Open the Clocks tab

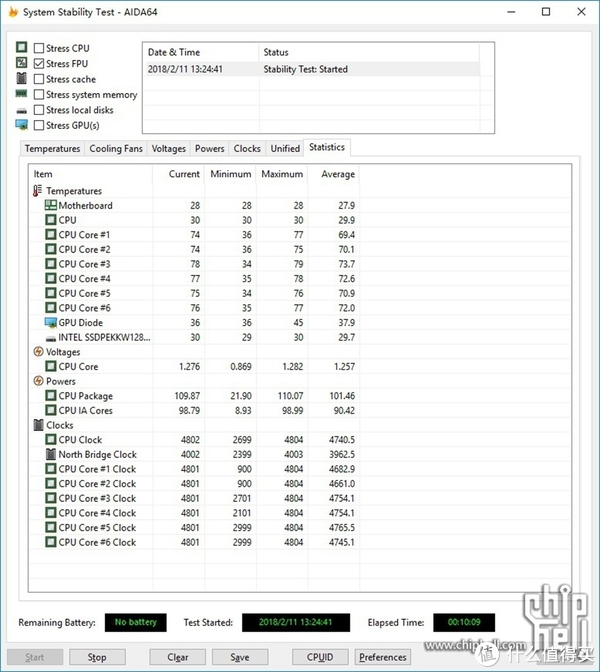pyautogui.click(x=247, y=149)
